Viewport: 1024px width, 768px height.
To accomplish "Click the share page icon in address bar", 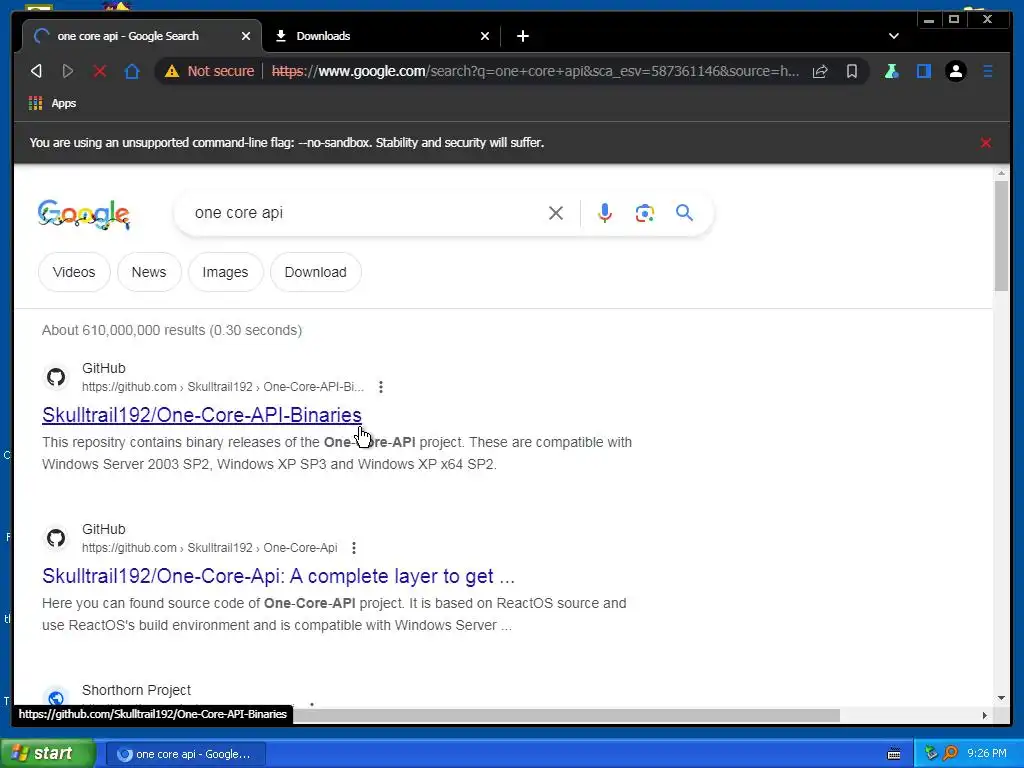I will [820, 71].
